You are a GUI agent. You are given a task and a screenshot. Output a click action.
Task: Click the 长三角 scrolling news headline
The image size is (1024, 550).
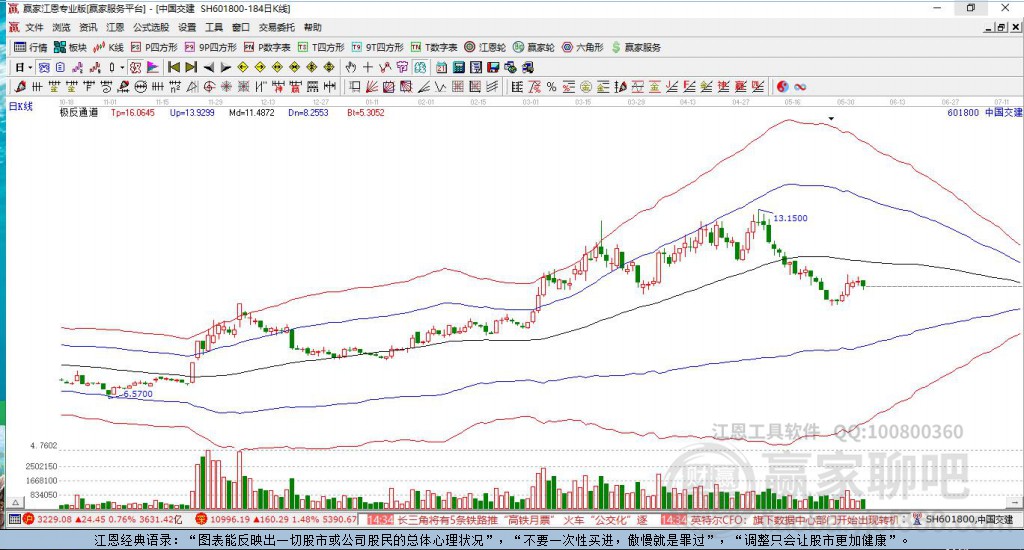(522, 520)
